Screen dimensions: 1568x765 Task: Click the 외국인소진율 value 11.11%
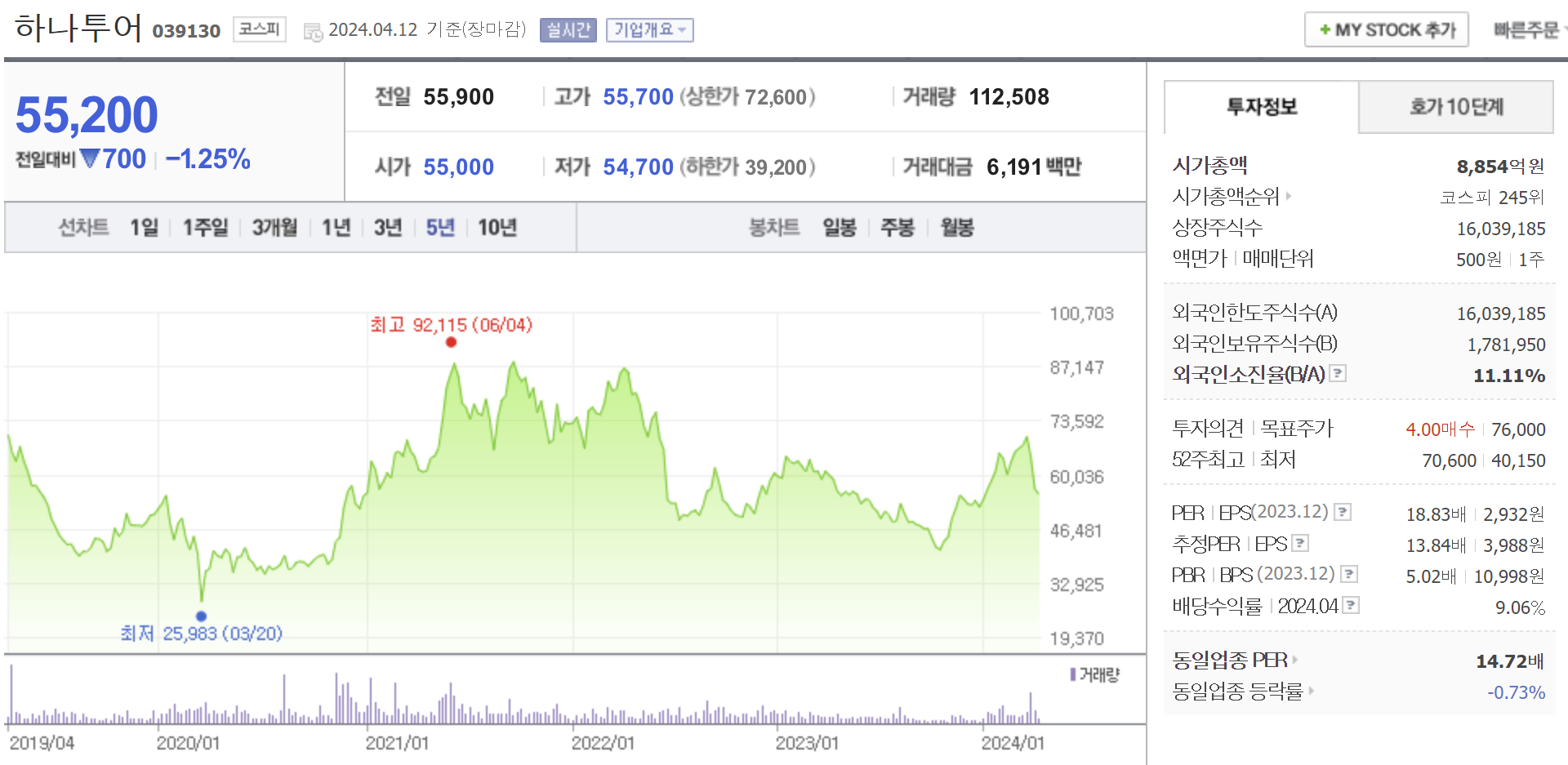point(1509,376)
